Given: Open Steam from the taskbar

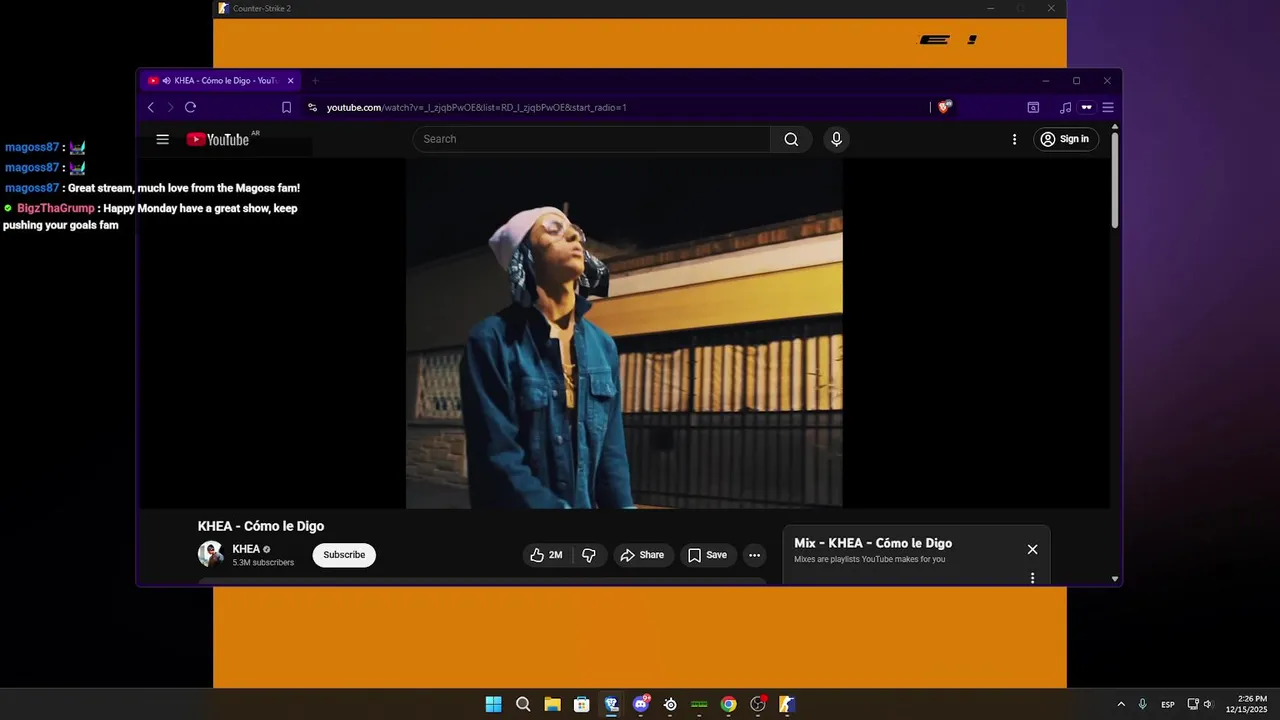Looking at the screenshot, I should click(x=670, y=704).
